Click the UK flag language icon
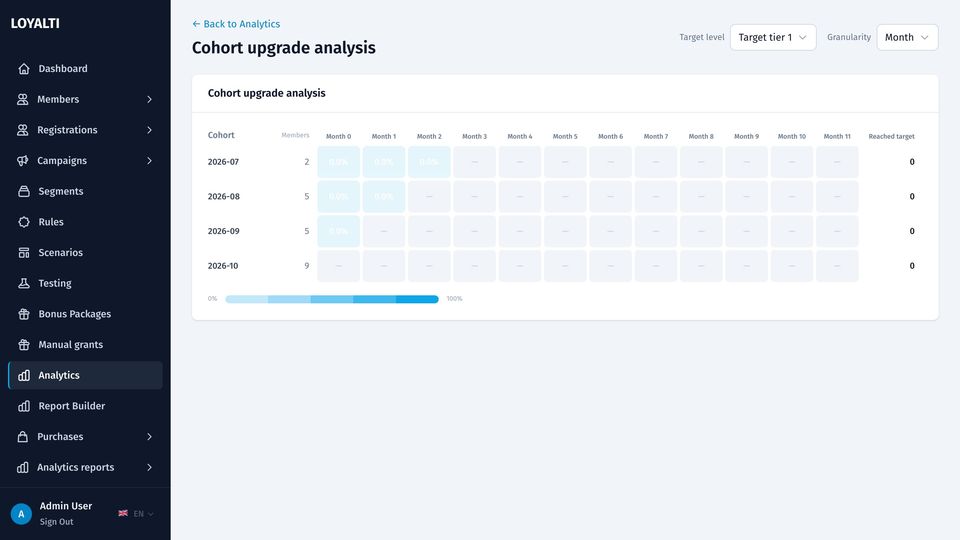 tap(123, 513)
